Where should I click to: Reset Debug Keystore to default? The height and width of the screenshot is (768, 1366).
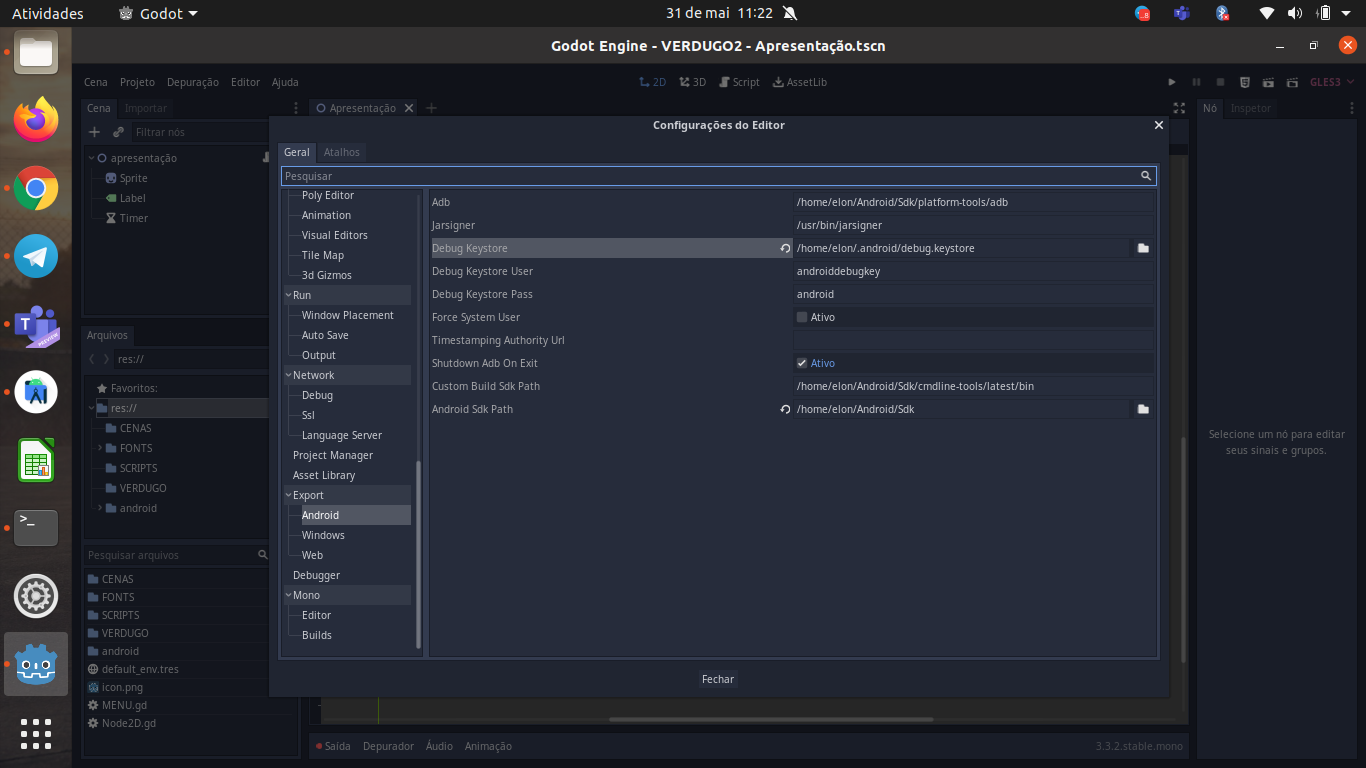[x=785, y=248]
